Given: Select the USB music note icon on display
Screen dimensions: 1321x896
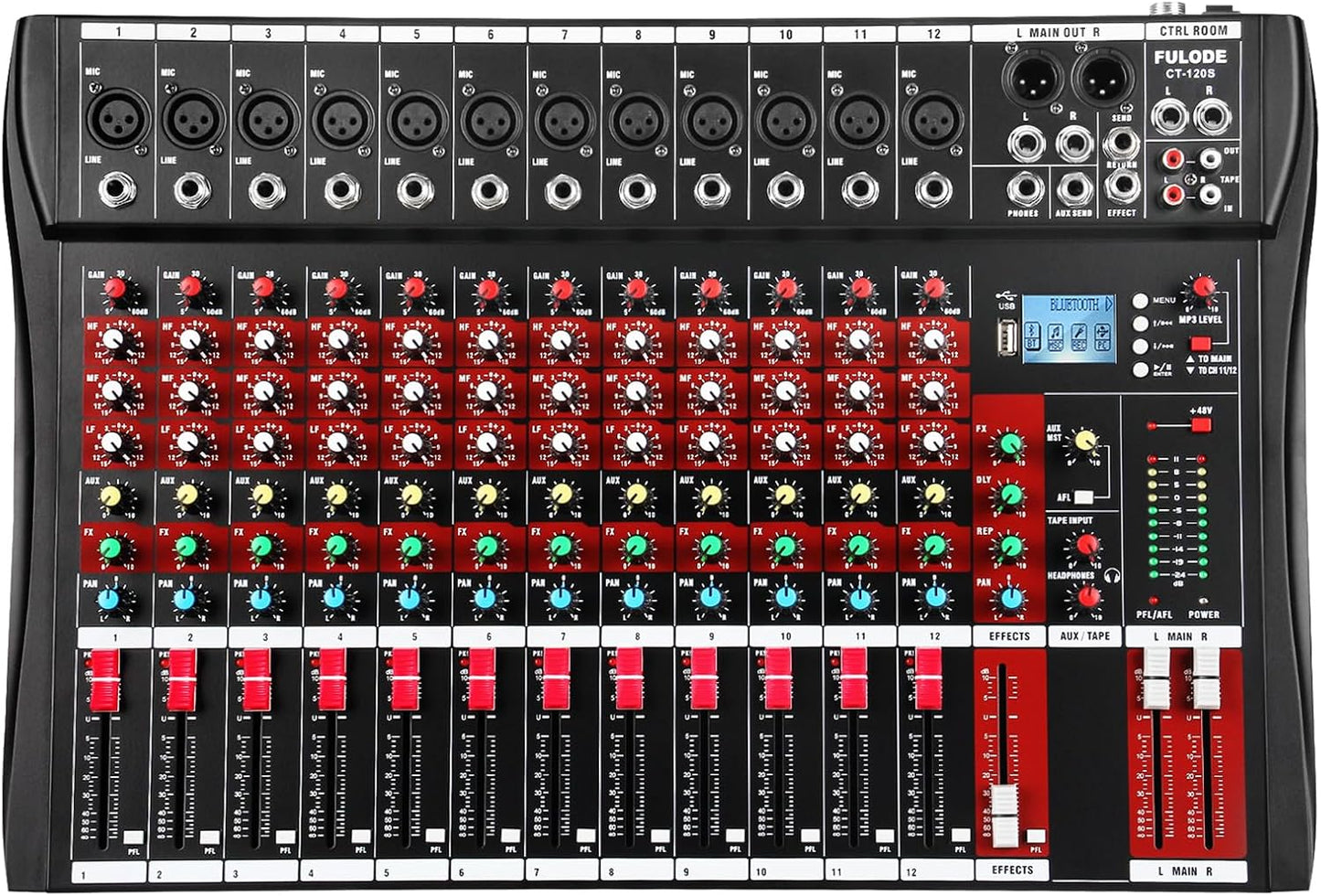Looking at the screenshot, I should 1055,336.
